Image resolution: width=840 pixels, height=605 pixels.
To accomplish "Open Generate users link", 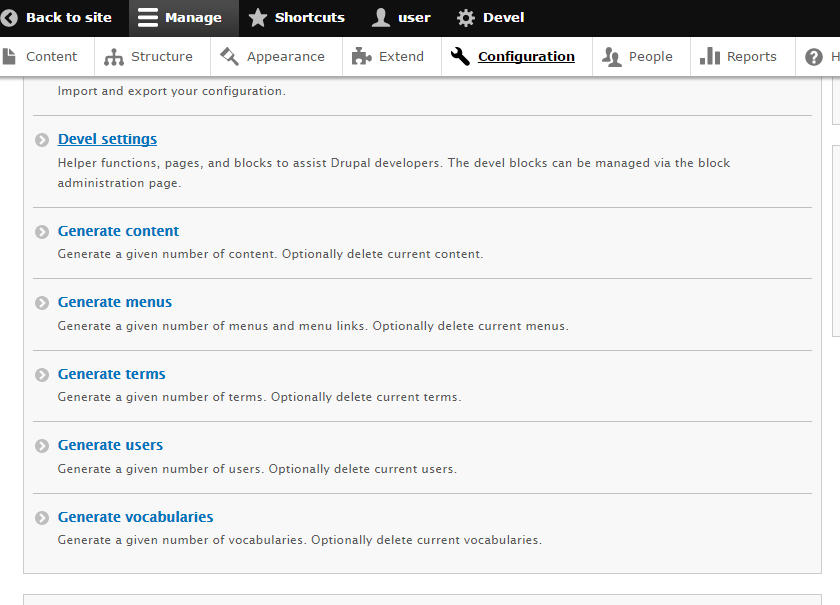I will point(110,445).
